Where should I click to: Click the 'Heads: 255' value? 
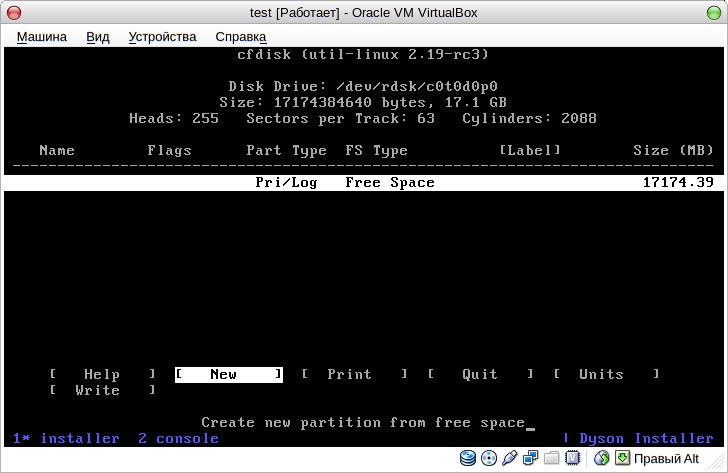[x=174, y=118]
